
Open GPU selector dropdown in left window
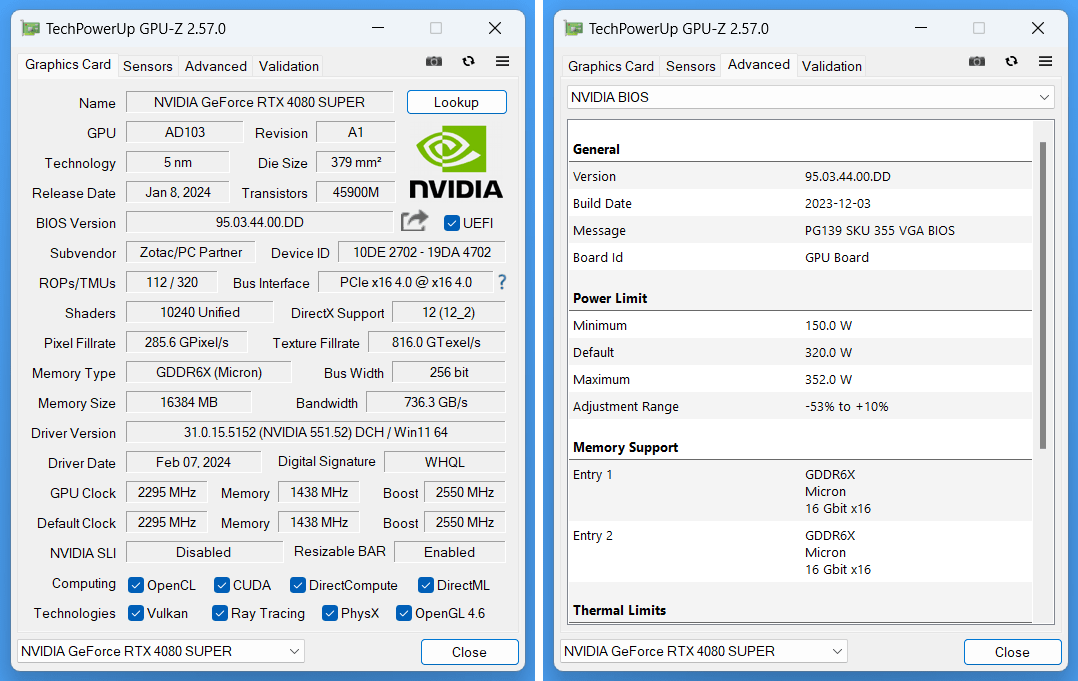(160, 651)
